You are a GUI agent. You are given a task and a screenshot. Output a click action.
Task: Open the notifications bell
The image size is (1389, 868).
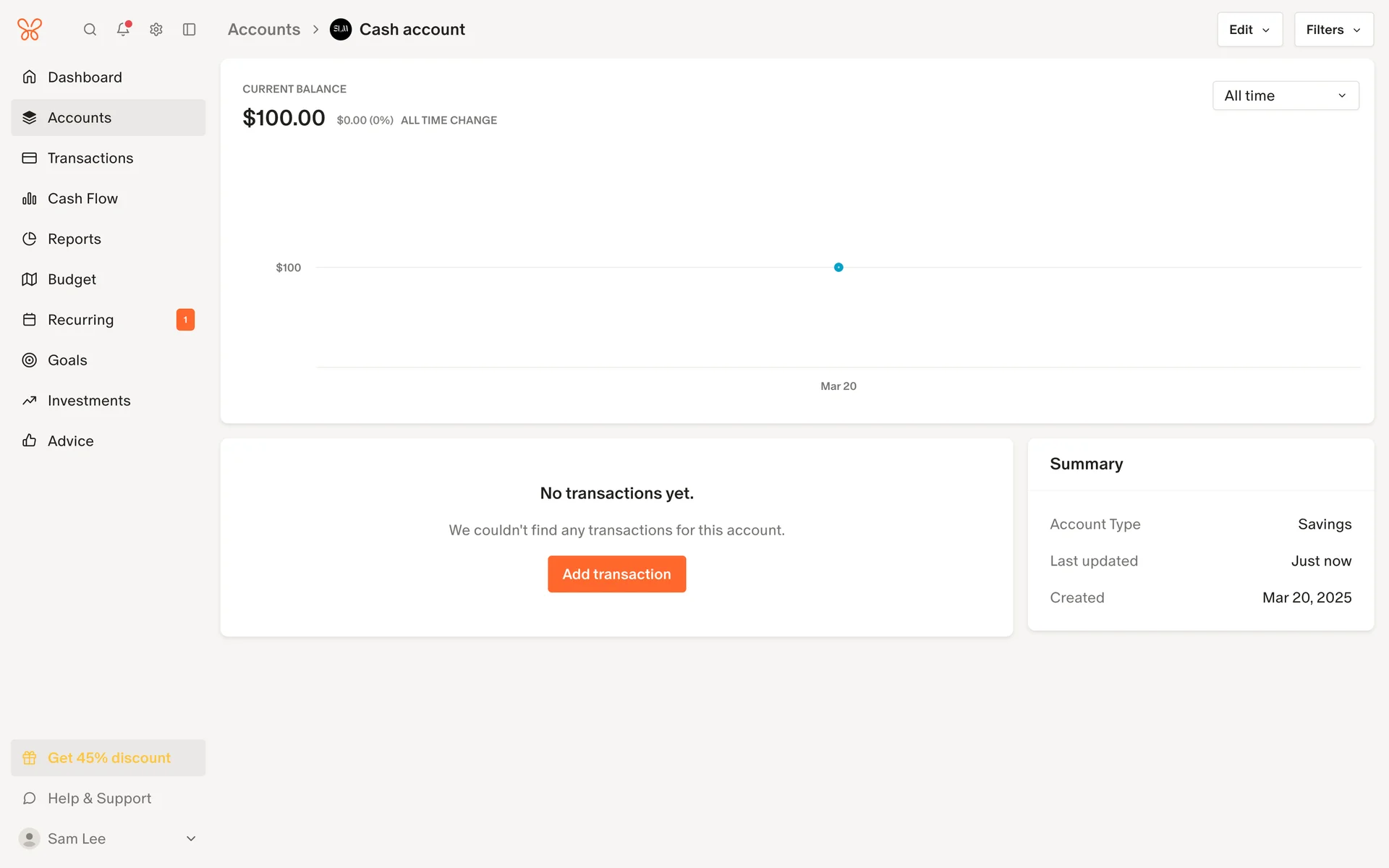123,30
